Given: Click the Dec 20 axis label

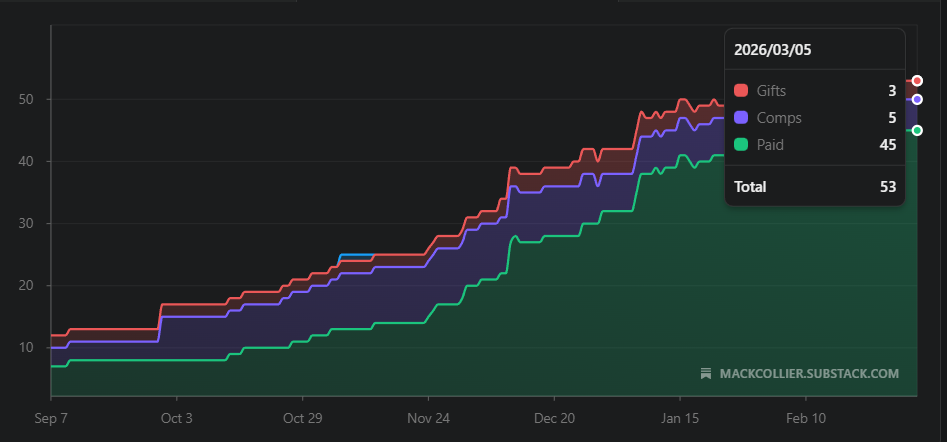Looking at the screenshot, I should click(x=554, y=418).
